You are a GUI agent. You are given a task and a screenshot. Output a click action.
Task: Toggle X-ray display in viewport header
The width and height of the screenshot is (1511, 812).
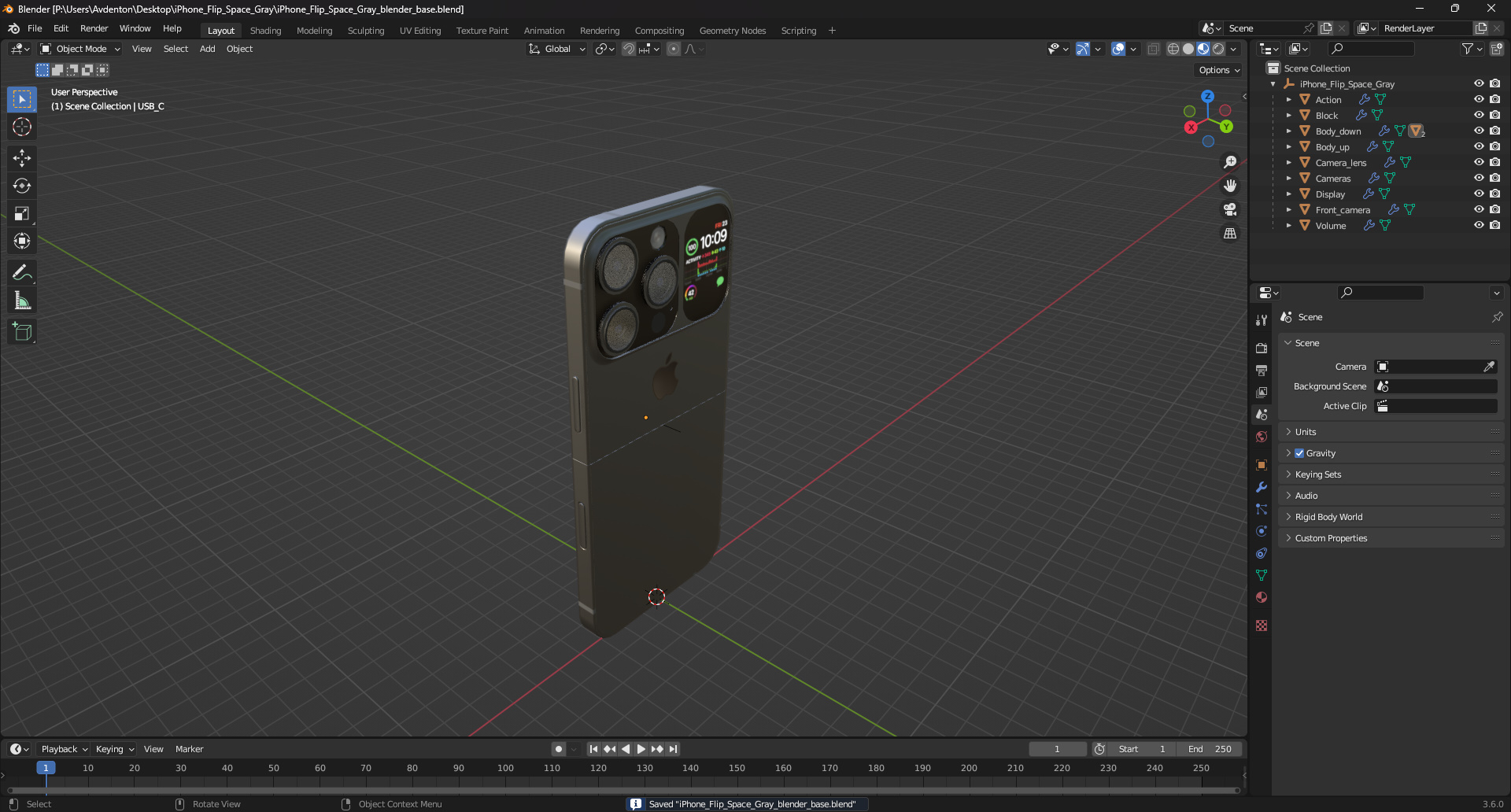[x=1153, y=49]
